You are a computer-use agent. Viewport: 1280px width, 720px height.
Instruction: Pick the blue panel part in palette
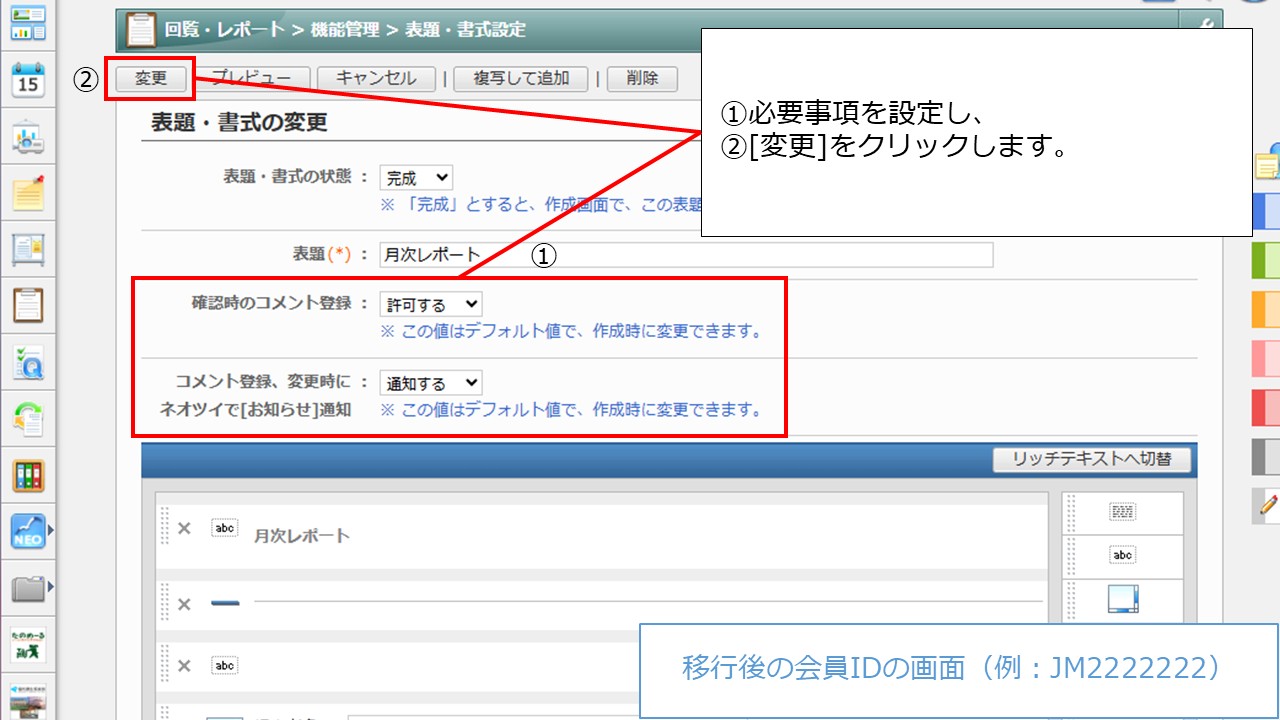1123,599
